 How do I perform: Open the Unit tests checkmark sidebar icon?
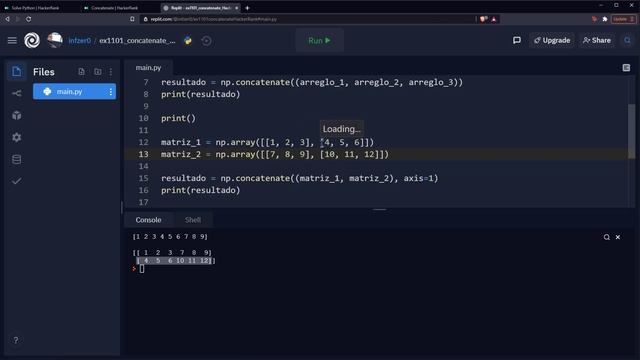17,181
